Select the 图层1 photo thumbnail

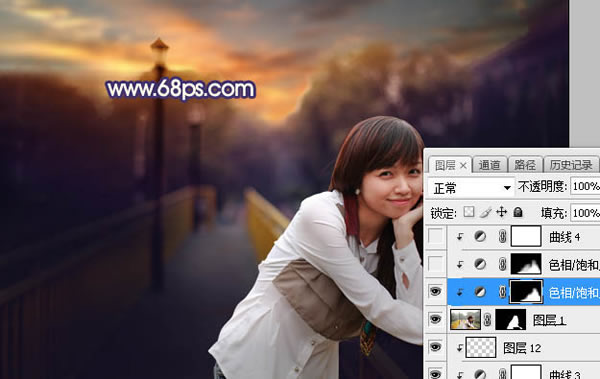click(x=465, y=319)
